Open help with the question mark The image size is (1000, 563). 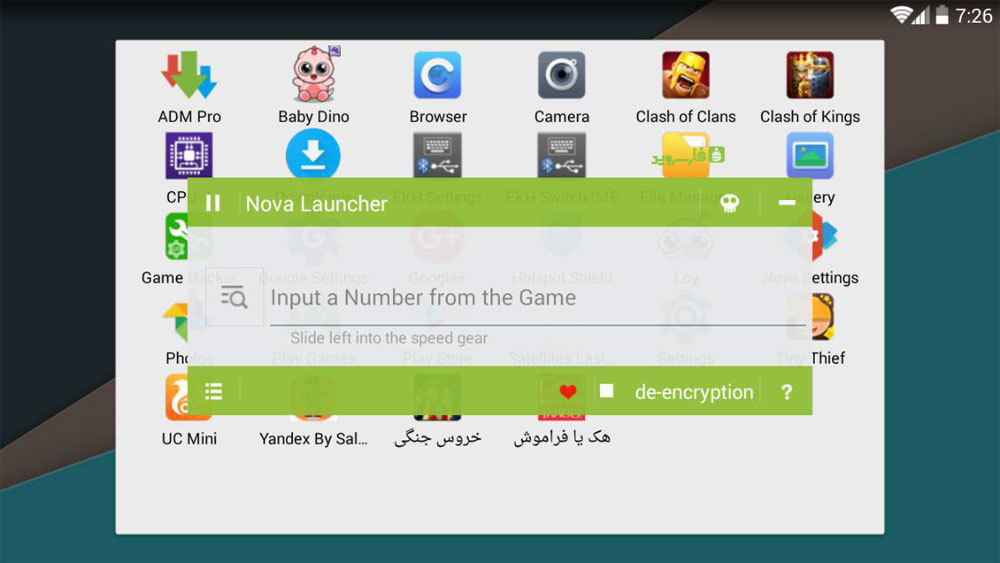pos(786,391)
